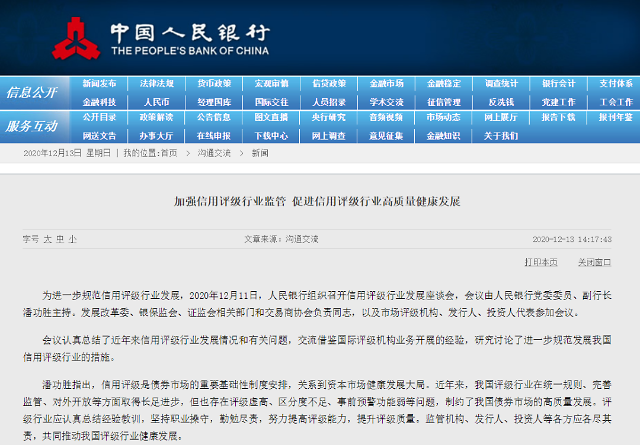Click the timestamp 2020-12-13 14:17:43
640x445 pixels.
(x=572, y=239)
